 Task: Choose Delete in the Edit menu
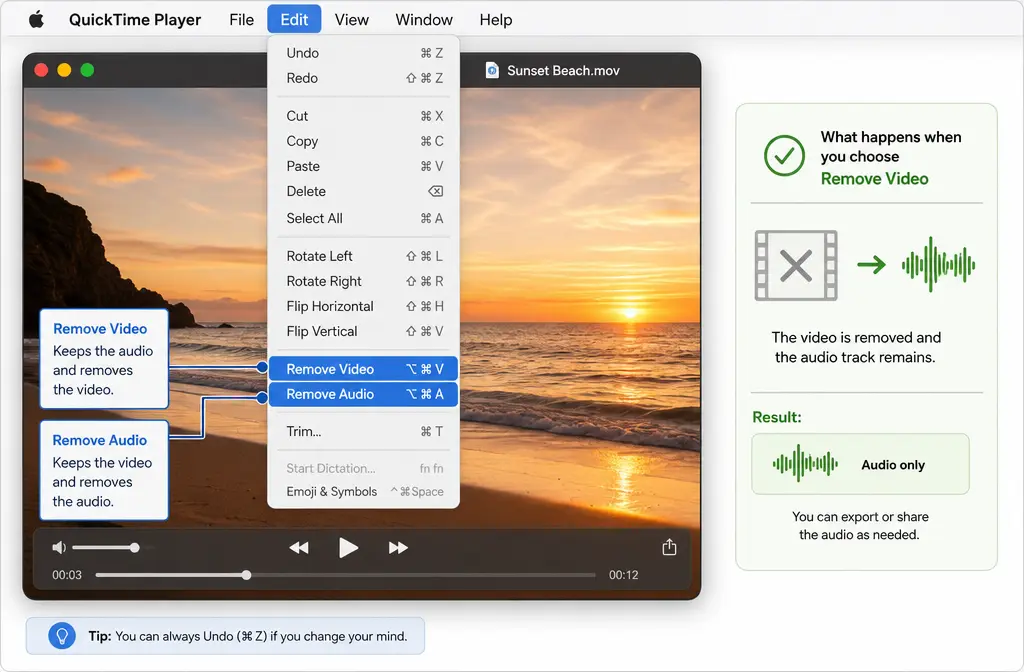pyautogui.click(x=364, y=191)
